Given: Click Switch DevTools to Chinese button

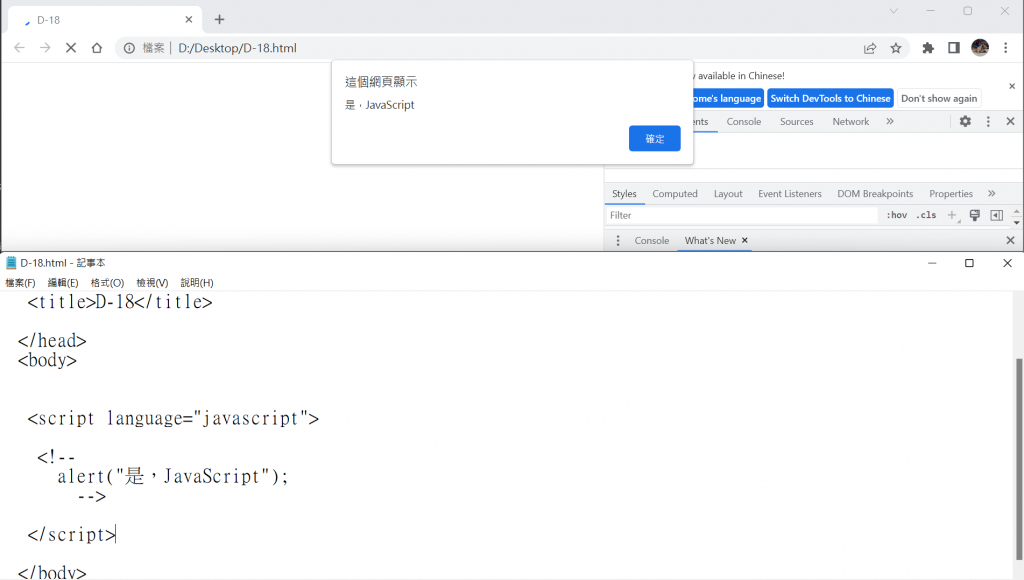Looking at the screenshot, I should [x=830, y=98].
